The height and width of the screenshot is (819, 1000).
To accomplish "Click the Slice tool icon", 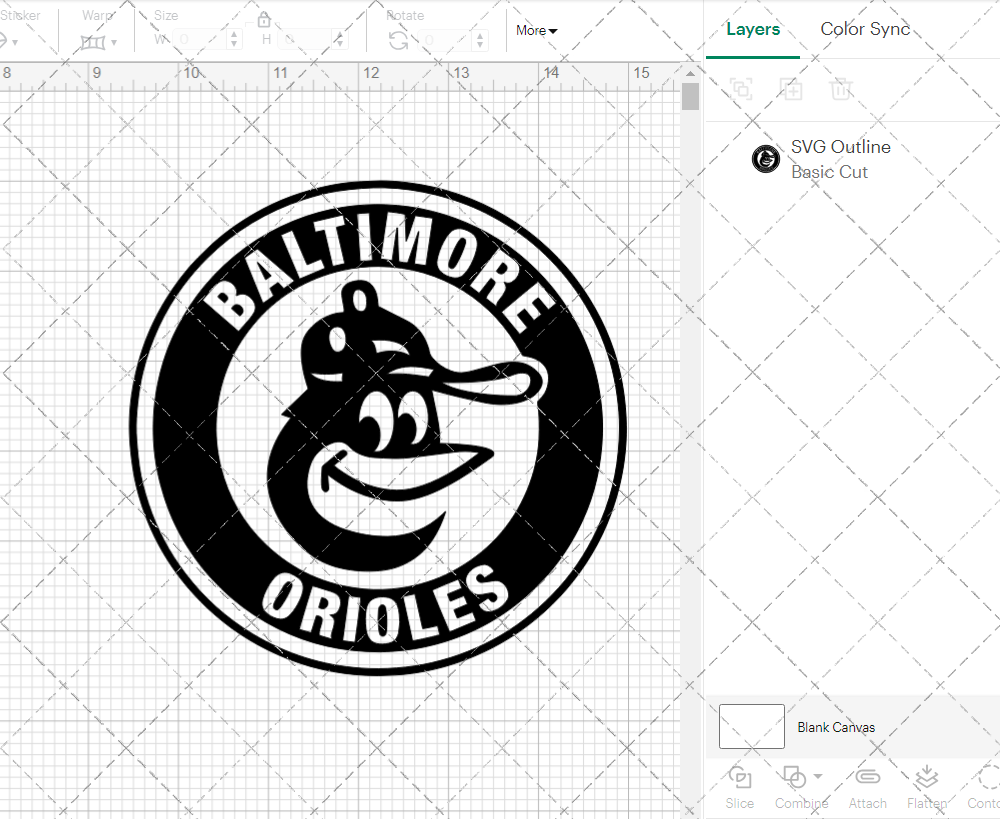I will pyautogui.click(x=740, y=777).
